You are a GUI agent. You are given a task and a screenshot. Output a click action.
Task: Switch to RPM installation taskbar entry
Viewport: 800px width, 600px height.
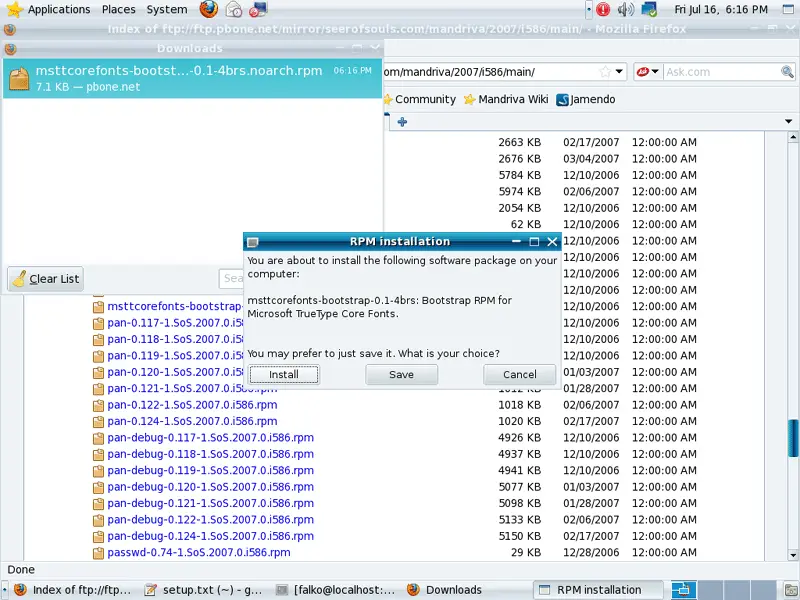pyautogui.click(x=598, y=590)
